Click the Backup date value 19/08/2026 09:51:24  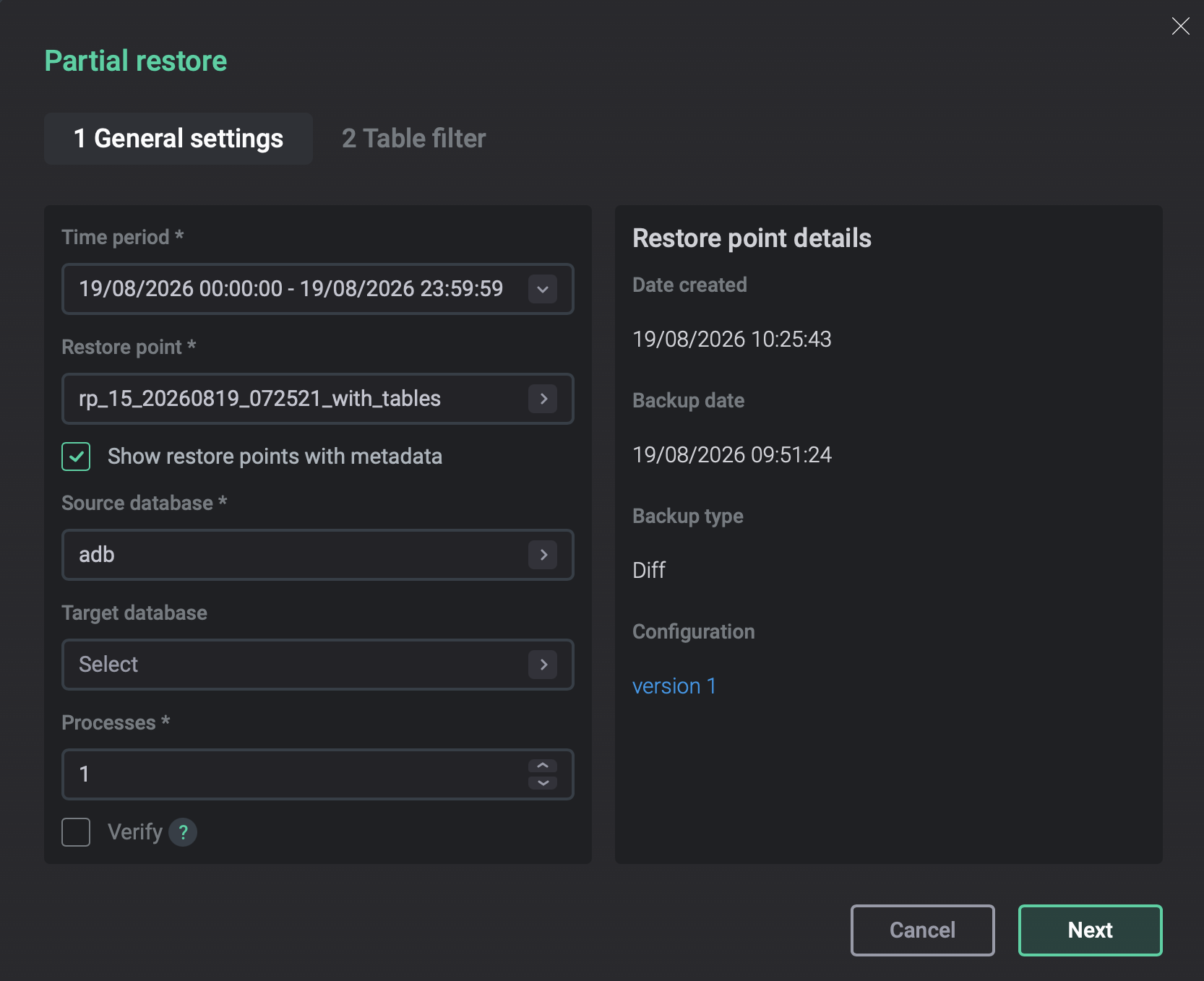pyautogui.click(x=732, y=454)
